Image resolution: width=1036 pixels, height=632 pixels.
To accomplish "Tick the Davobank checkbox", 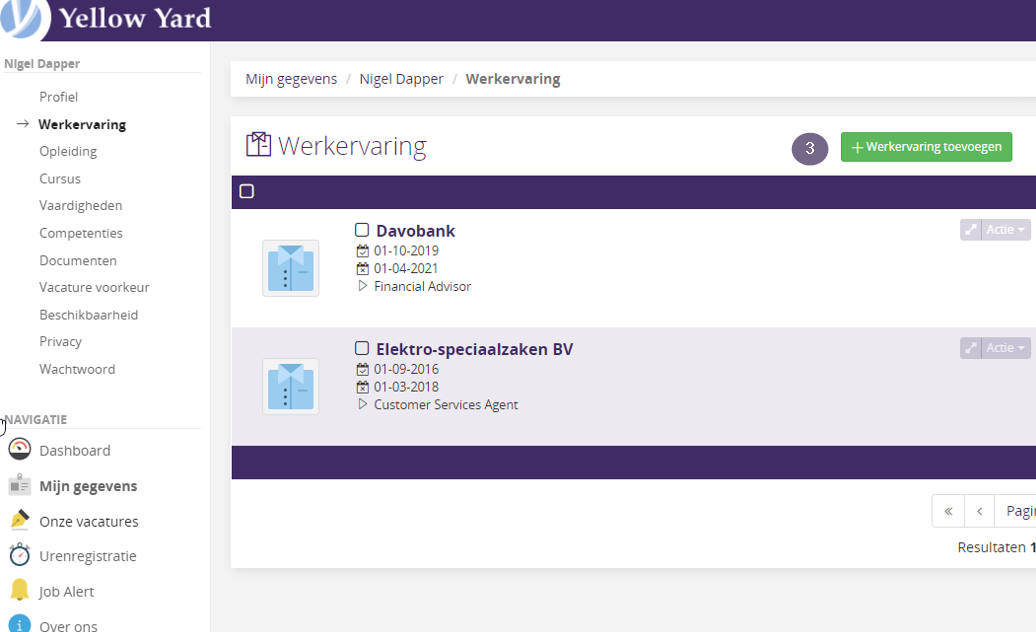I will pyautogui.click(x=362, y=230).
